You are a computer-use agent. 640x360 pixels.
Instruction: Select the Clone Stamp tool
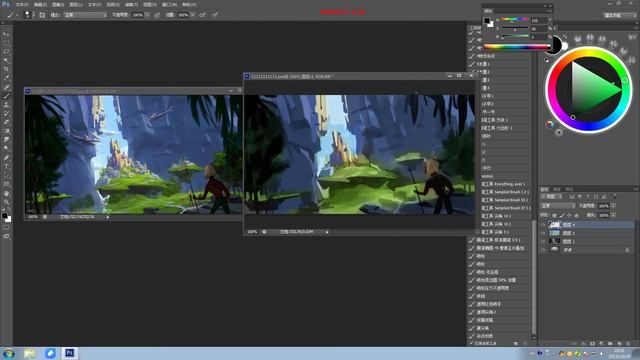(6, 104)
